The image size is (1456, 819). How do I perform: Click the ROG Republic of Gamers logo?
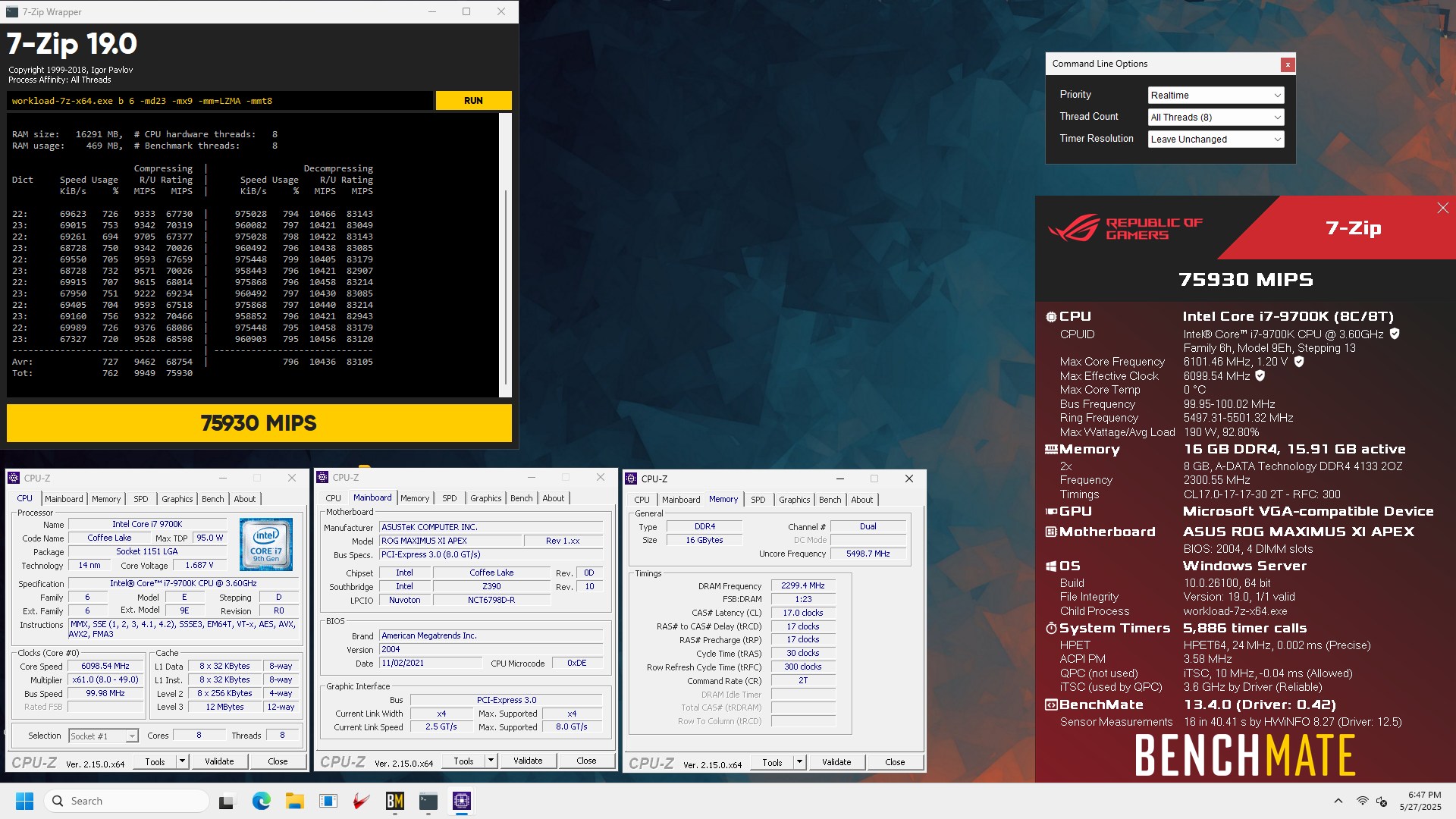(x=1124, y=227)
